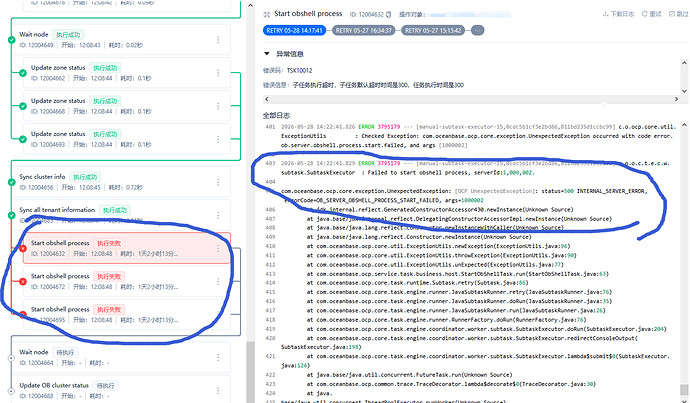Click the pending status icon of Update OB cluster status
The width and height of the screenshot is (690, 403).
point(11,391)
